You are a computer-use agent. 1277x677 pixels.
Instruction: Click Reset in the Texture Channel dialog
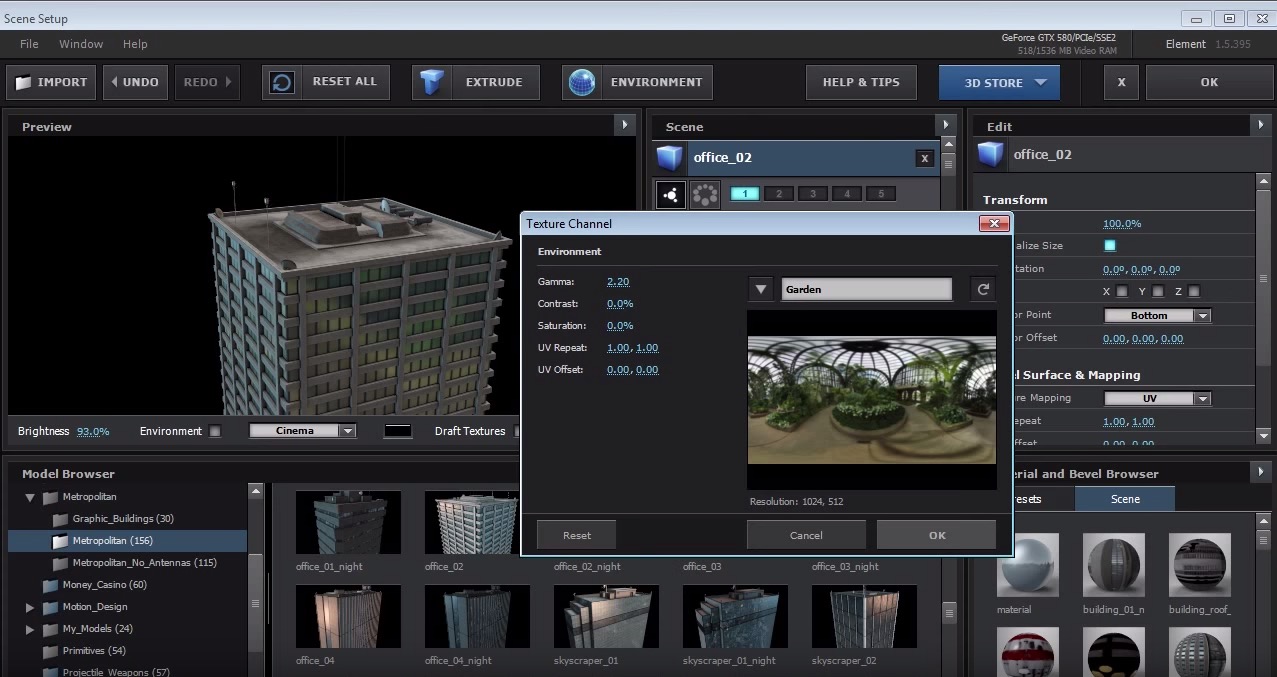tap(576, 534)
